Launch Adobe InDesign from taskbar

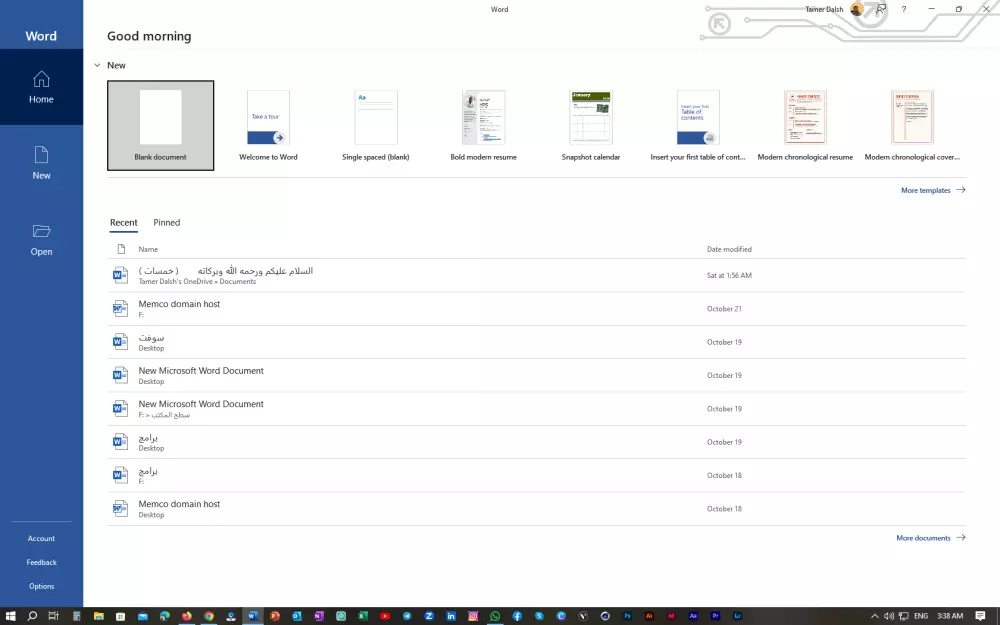pyautogui.click(x=672, y=616)
